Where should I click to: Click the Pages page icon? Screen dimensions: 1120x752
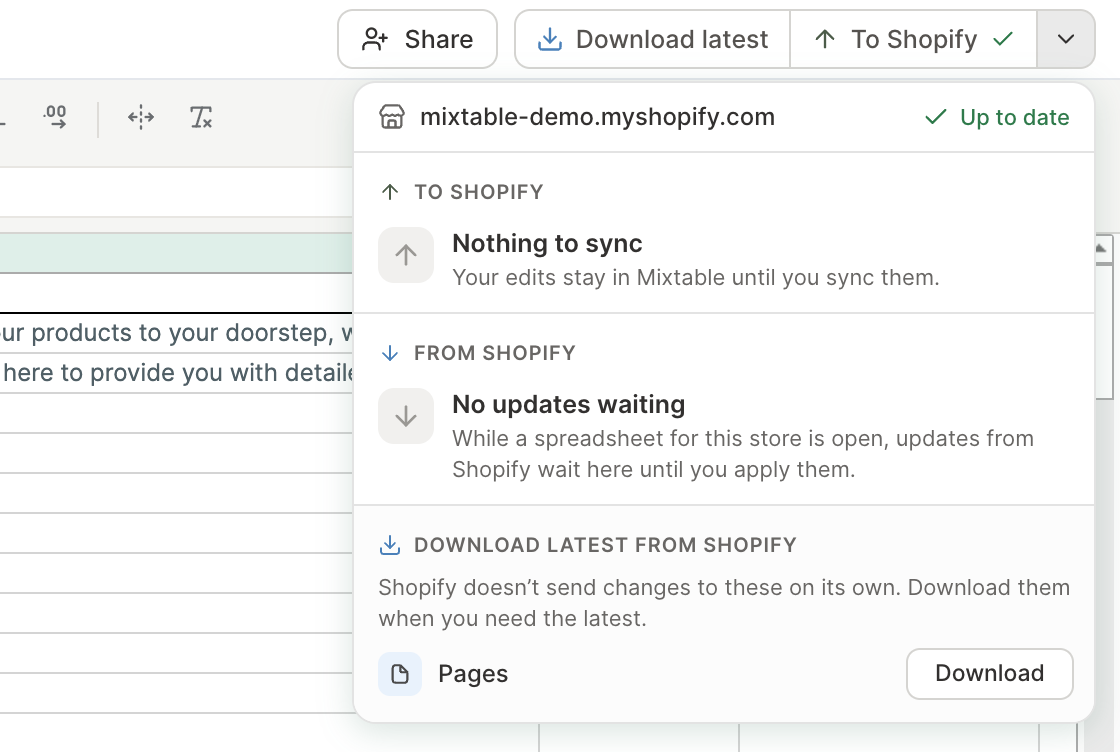pos(400,674)
